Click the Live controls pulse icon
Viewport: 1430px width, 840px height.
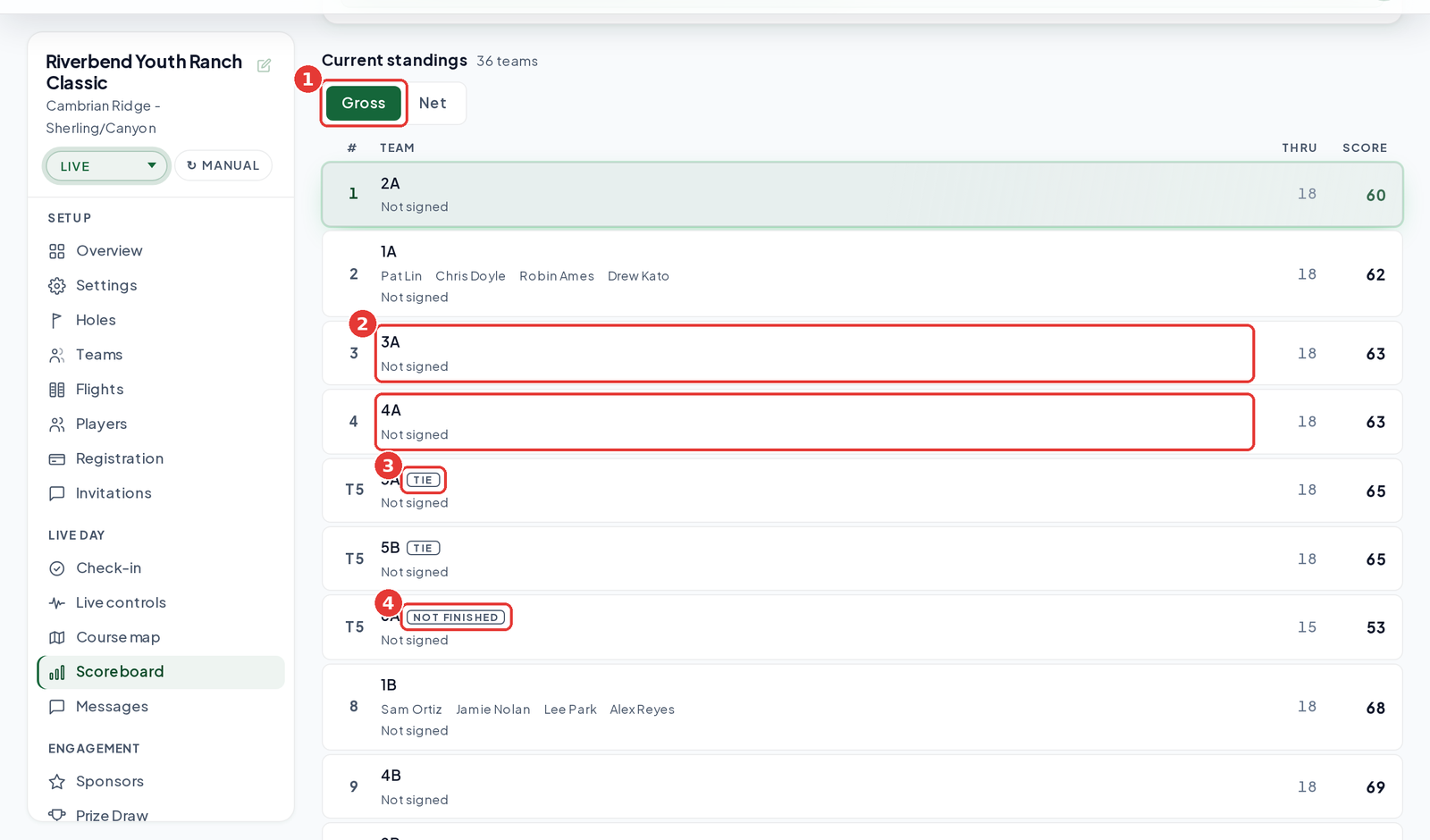click(57, 603)
